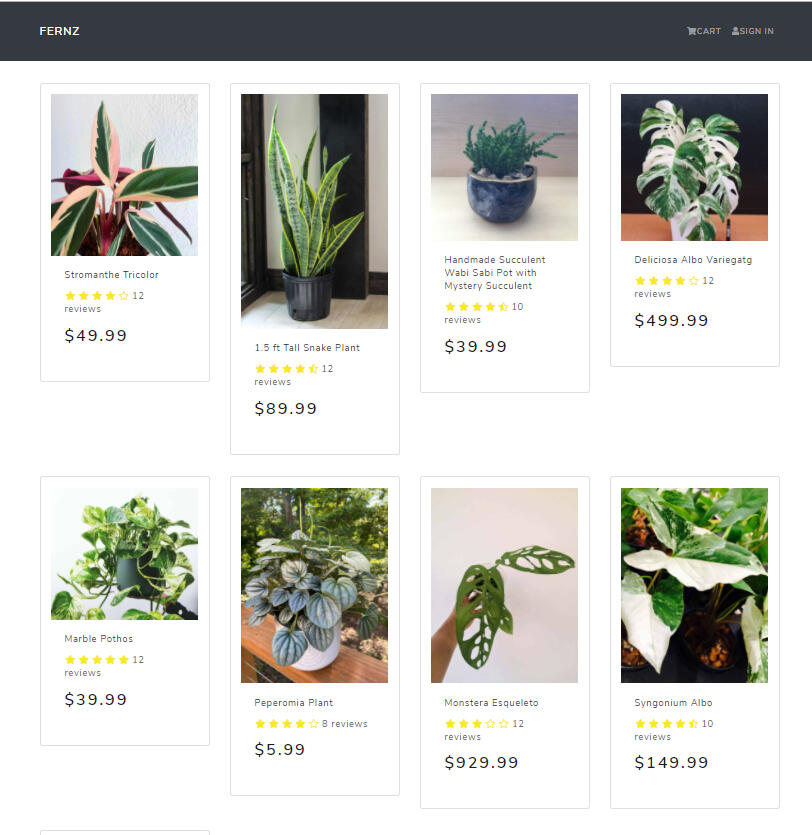Screen dimensions: 812x835
Task: Click the Stromanthe Tricolor title link
Action: 111,275
